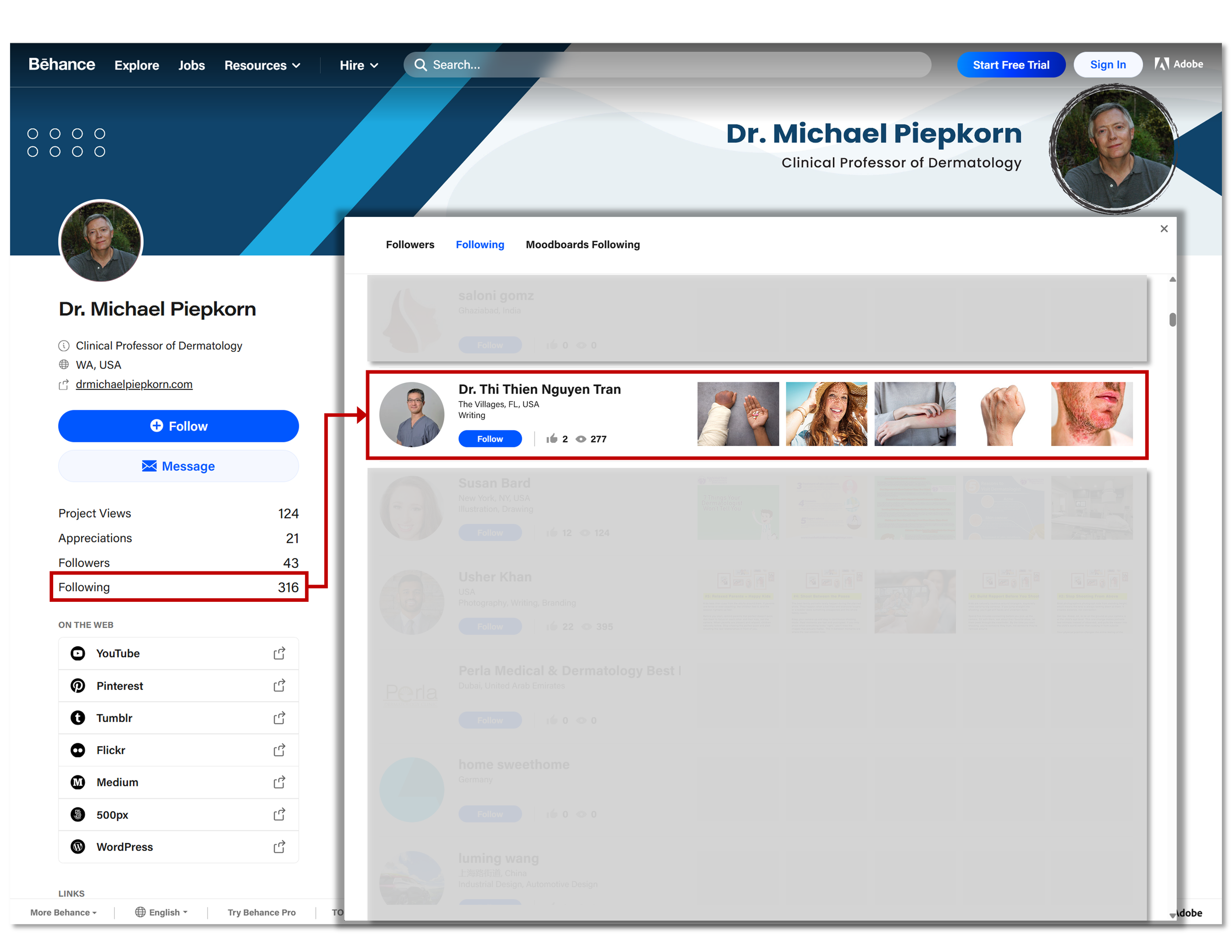Open the Explore page
The image size is (1232, 952).
pos(136,65)
